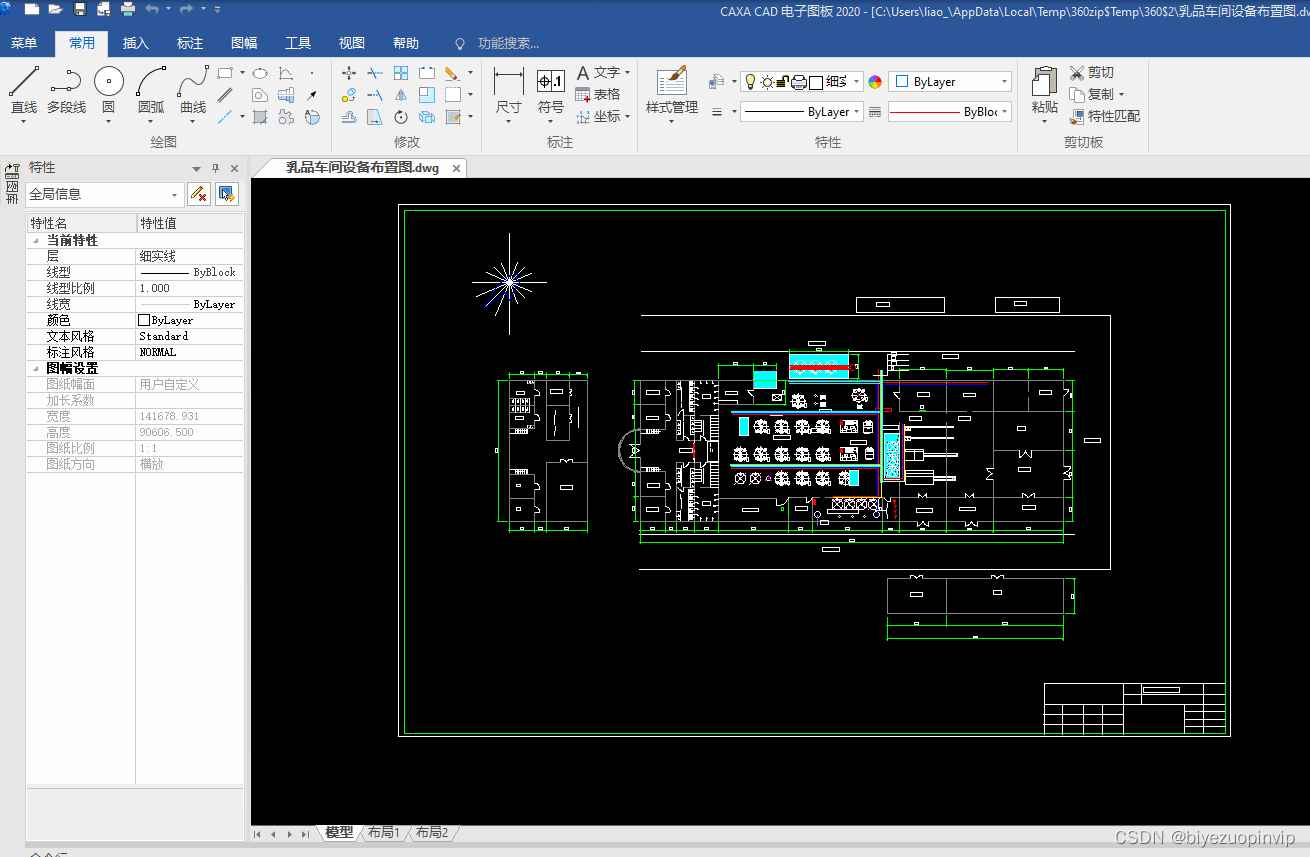This screenshot has height=857, width=1310.
Task: Close the 特性 properties panel
Action: tap(235, 168)
